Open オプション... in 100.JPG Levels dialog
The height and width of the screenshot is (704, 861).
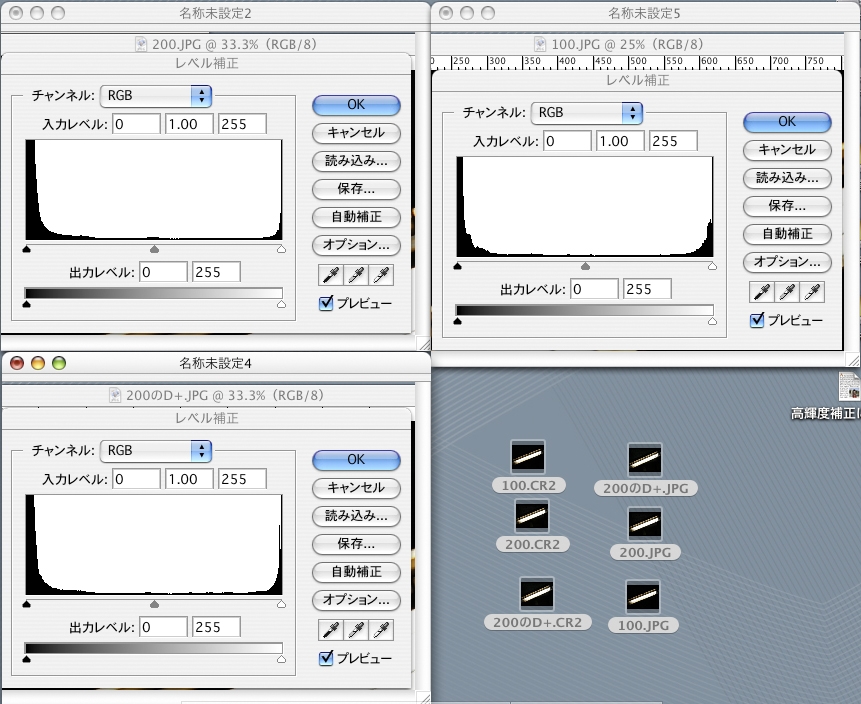(787, 262)
